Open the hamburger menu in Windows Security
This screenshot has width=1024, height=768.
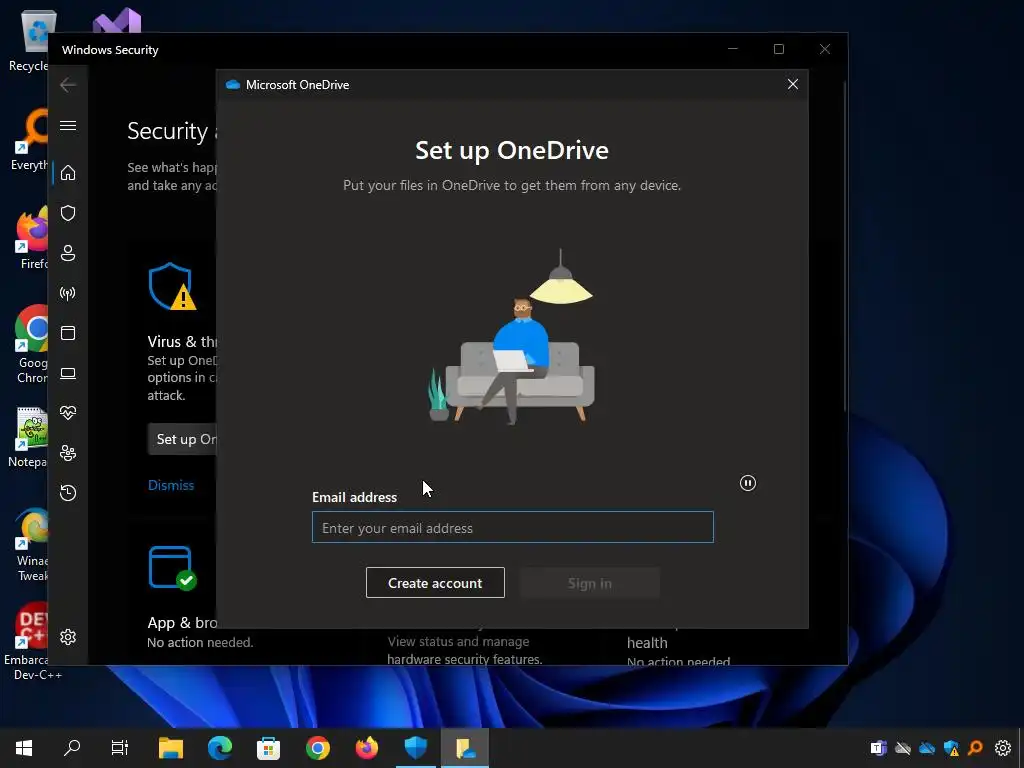(68, 125)
